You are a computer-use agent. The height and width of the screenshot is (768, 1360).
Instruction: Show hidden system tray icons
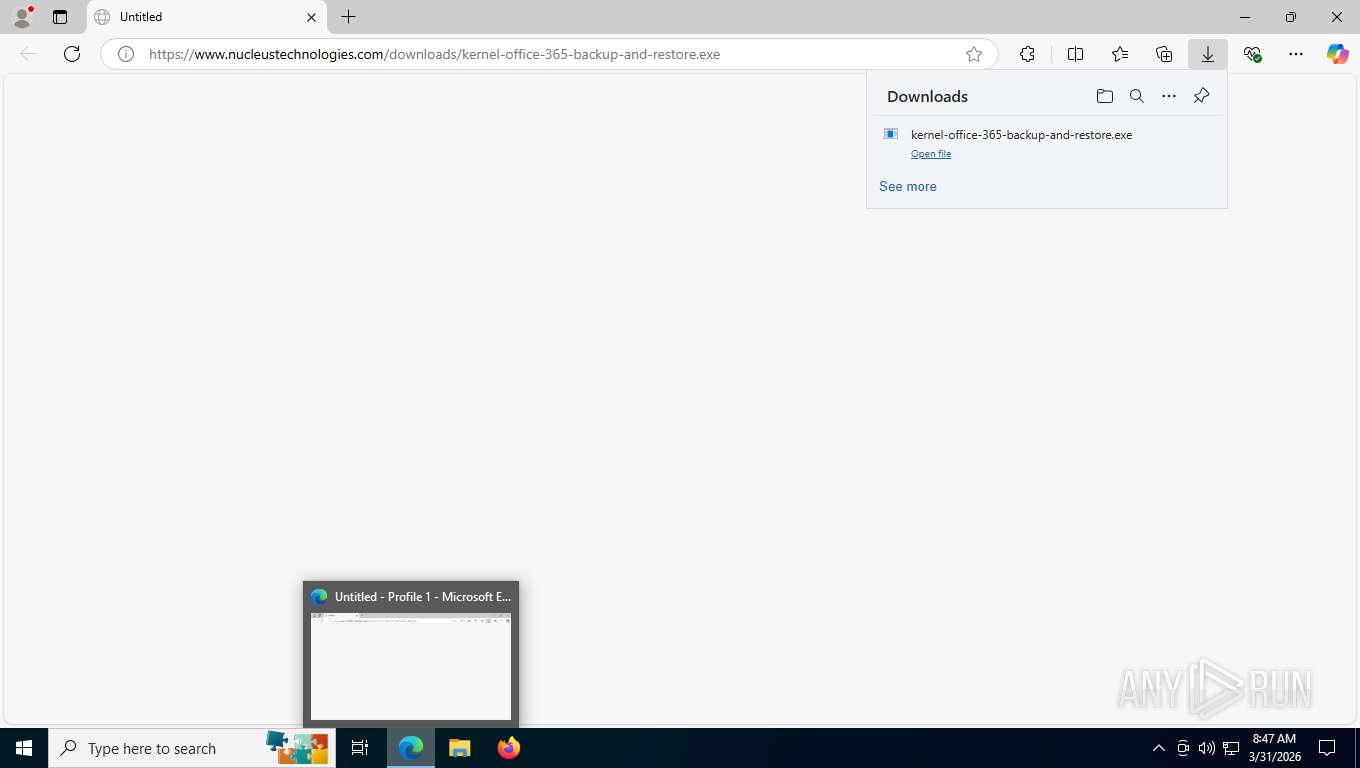[1159, 748]
